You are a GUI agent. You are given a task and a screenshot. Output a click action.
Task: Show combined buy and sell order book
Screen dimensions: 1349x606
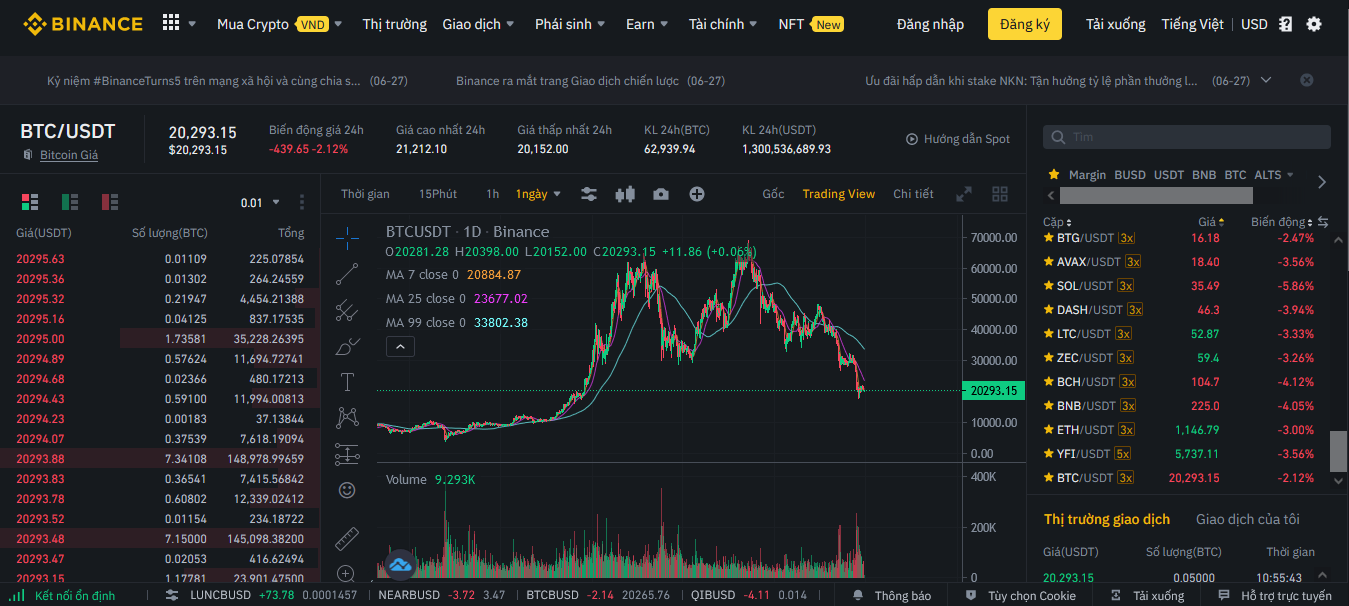coord(30,202)
